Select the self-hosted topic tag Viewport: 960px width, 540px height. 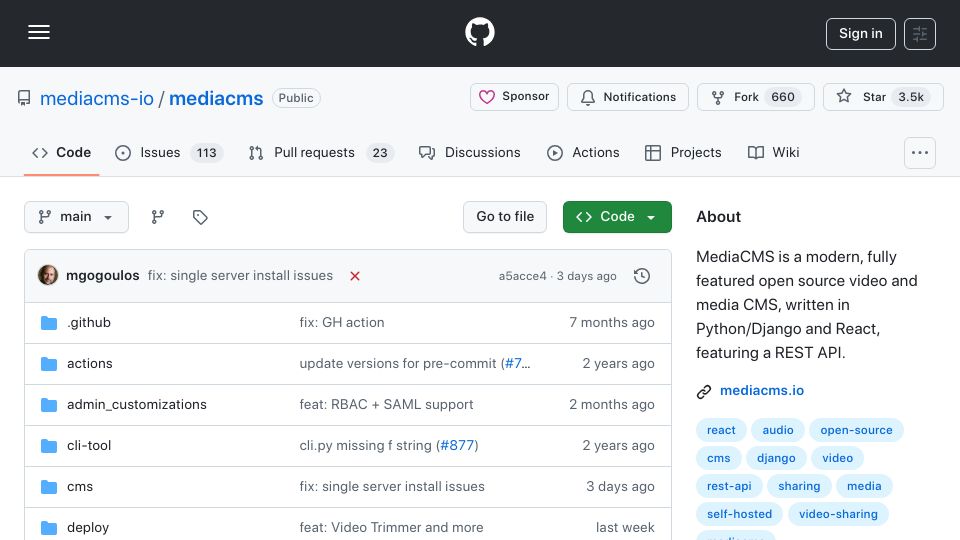click(739, 514)
